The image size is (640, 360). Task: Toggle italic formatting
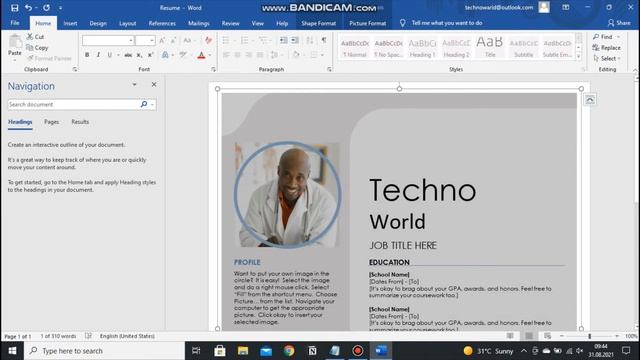tap(98, 55)
